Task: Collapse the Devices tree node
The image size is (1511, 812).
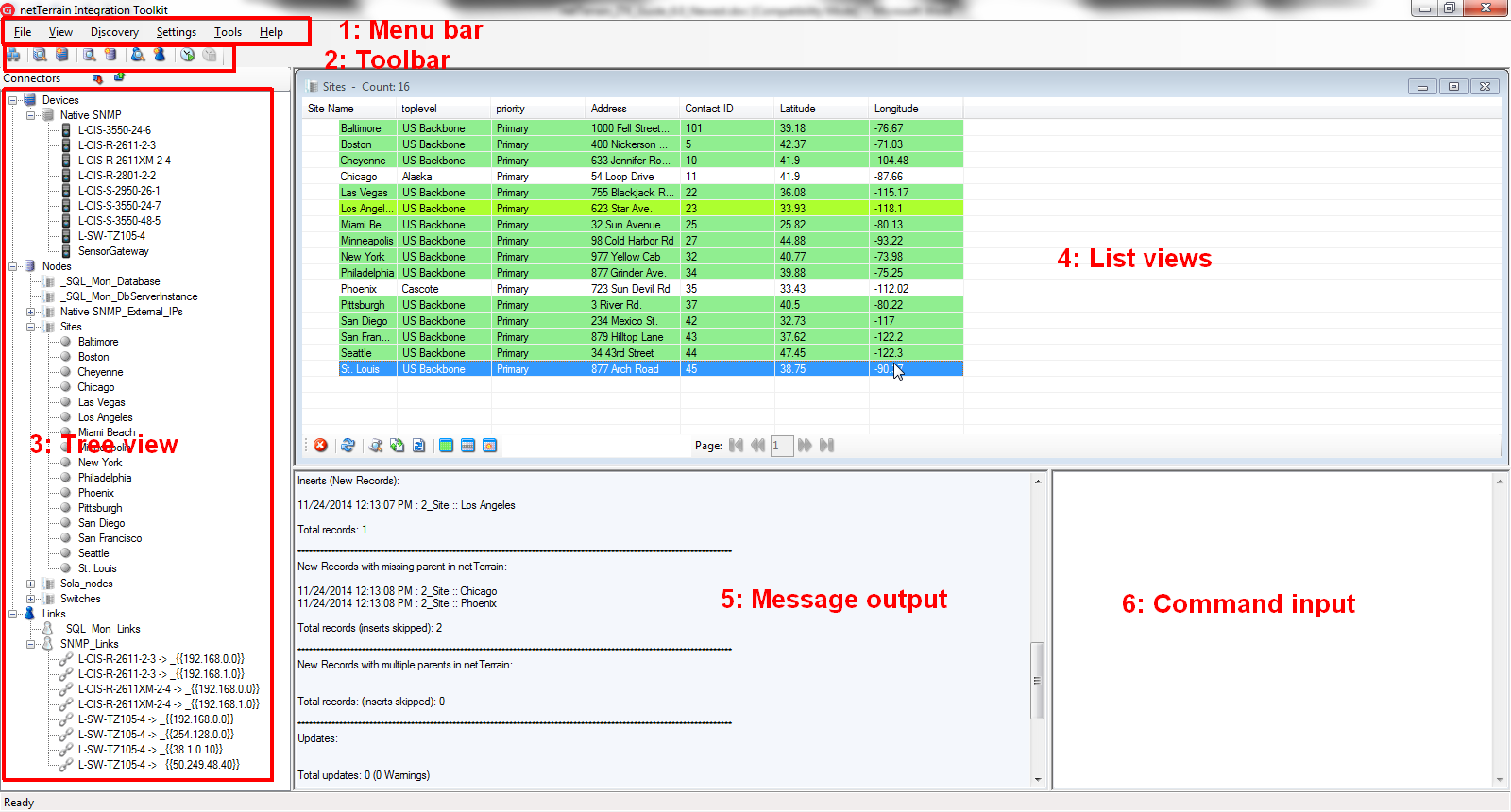Action: 13,100
